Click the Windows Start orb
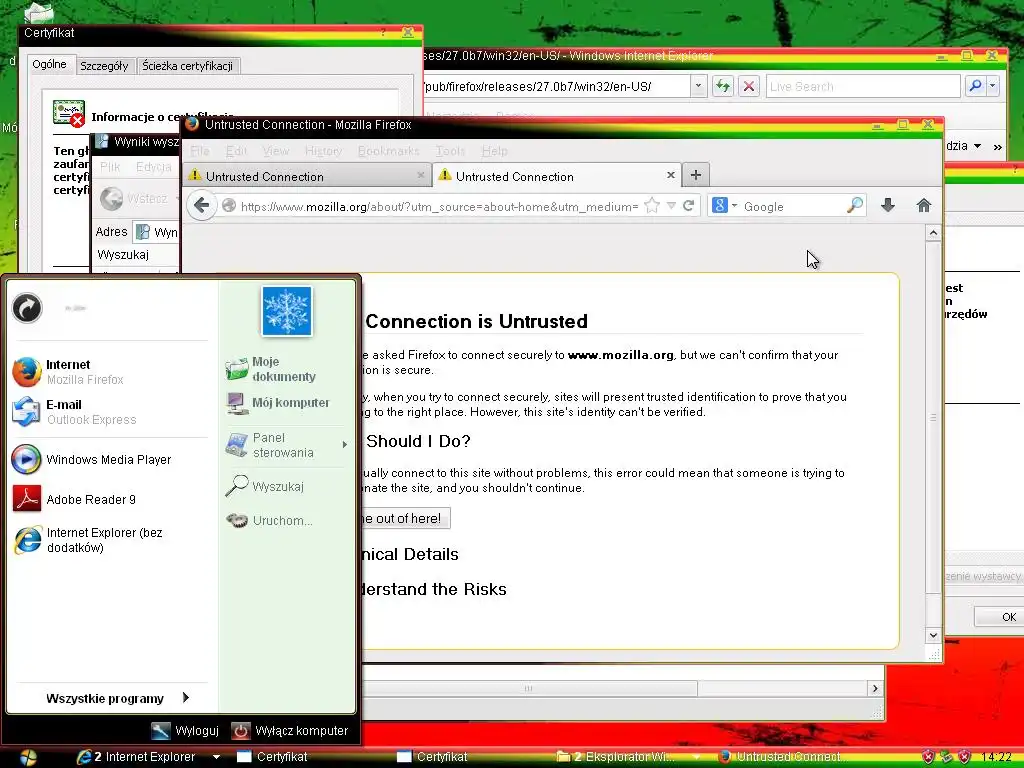Image resolution: width=1024 pixels, height=768 pixels. tap(28, 757)
